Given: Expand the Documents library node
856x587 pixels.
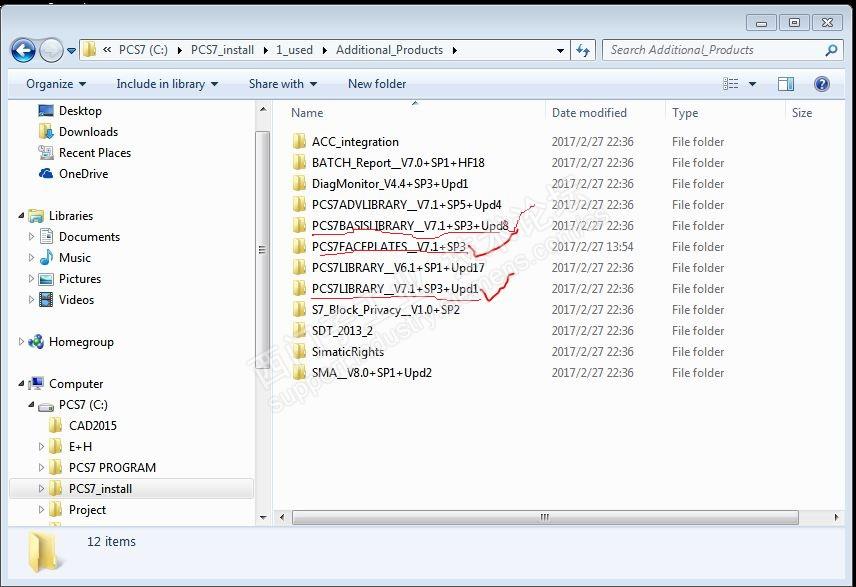Looking at the screenshot, I should coord(31,236).
